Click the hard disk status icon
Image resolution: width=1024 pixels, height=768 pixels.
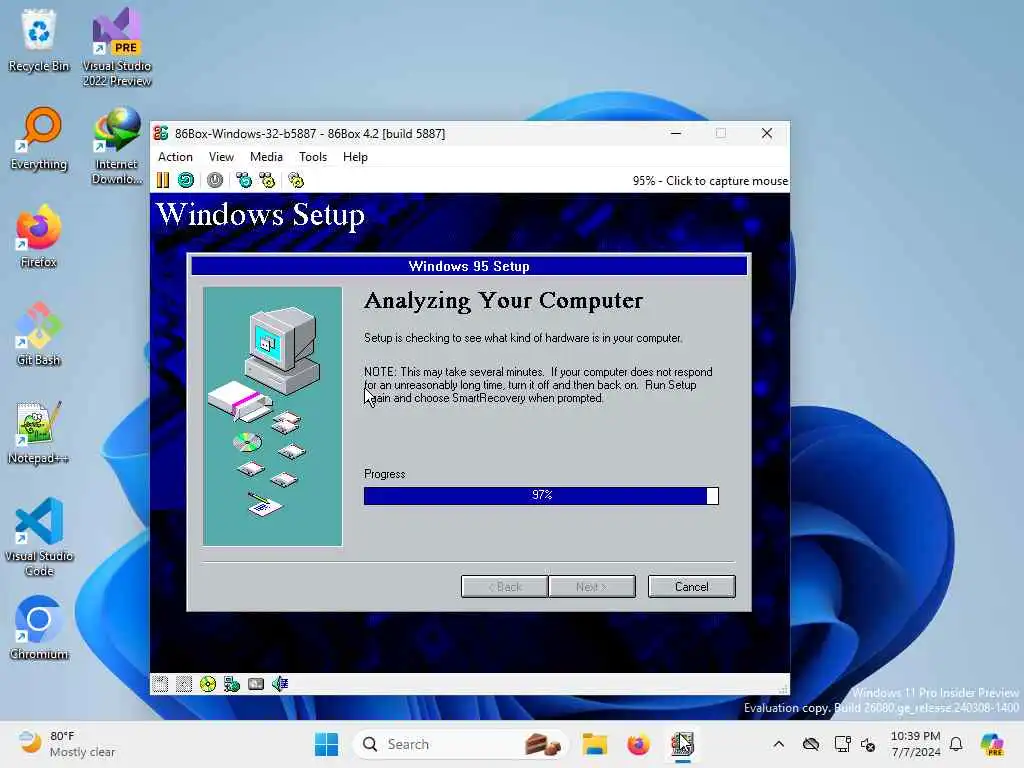[256, 684]
